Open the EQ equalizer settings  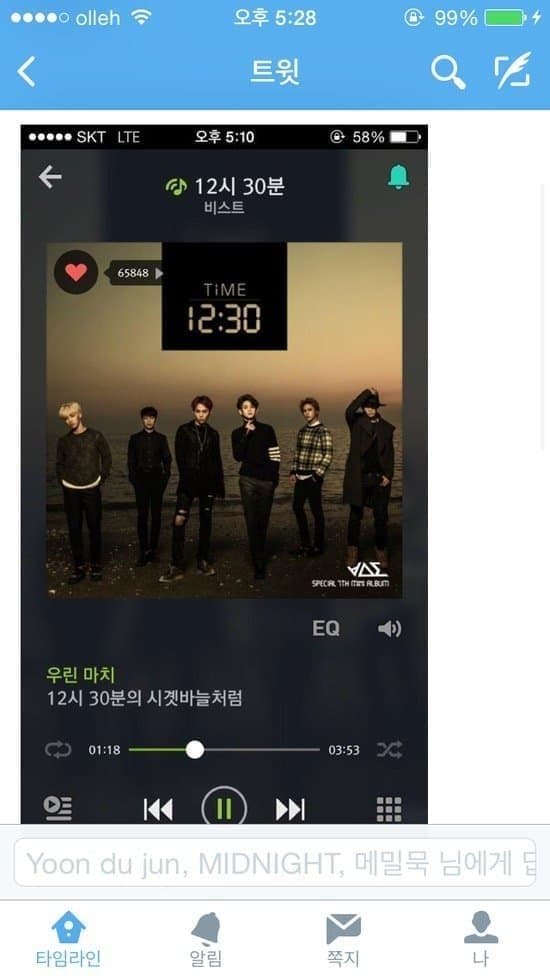(325, 629)
